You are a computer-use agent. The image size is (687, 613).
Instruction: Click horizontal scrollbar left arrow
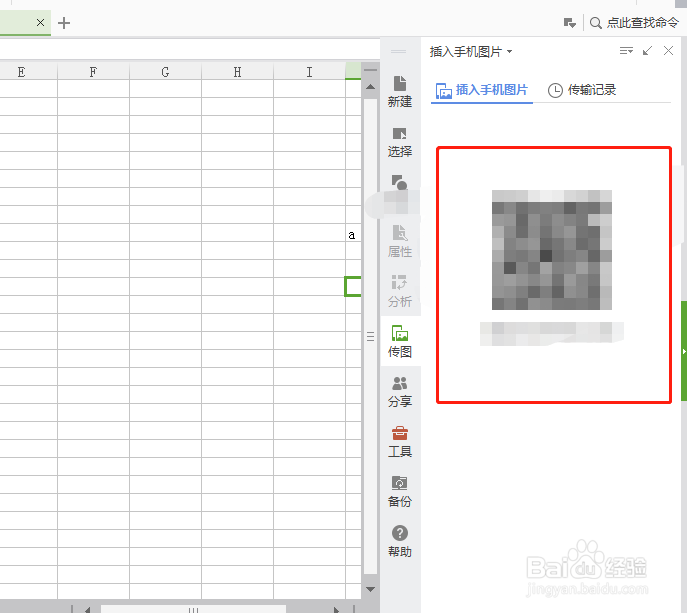(88, 609)
